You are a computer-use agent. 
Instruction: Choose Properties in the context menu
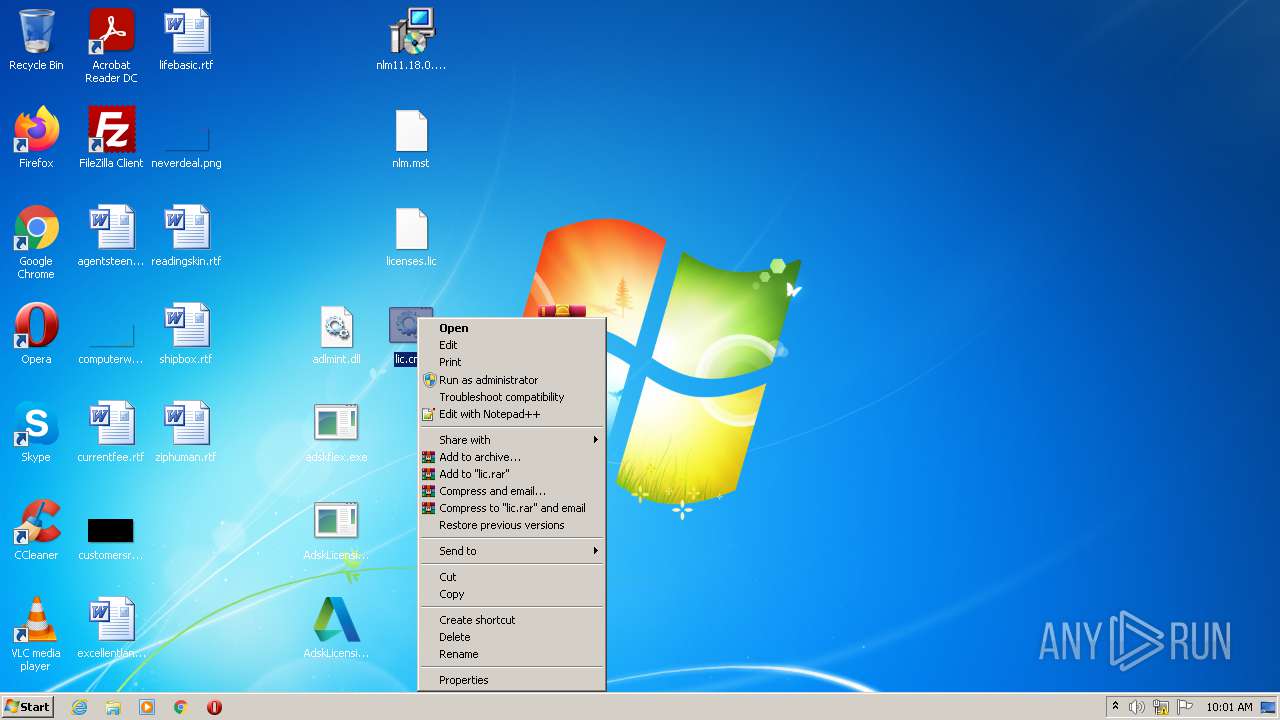coord(512,680)
